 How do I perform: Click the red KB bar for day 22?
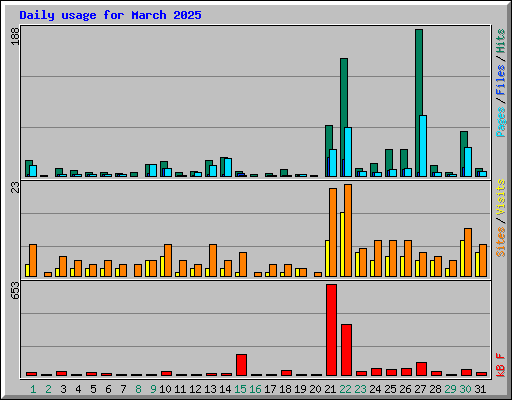tap(346, 350)
